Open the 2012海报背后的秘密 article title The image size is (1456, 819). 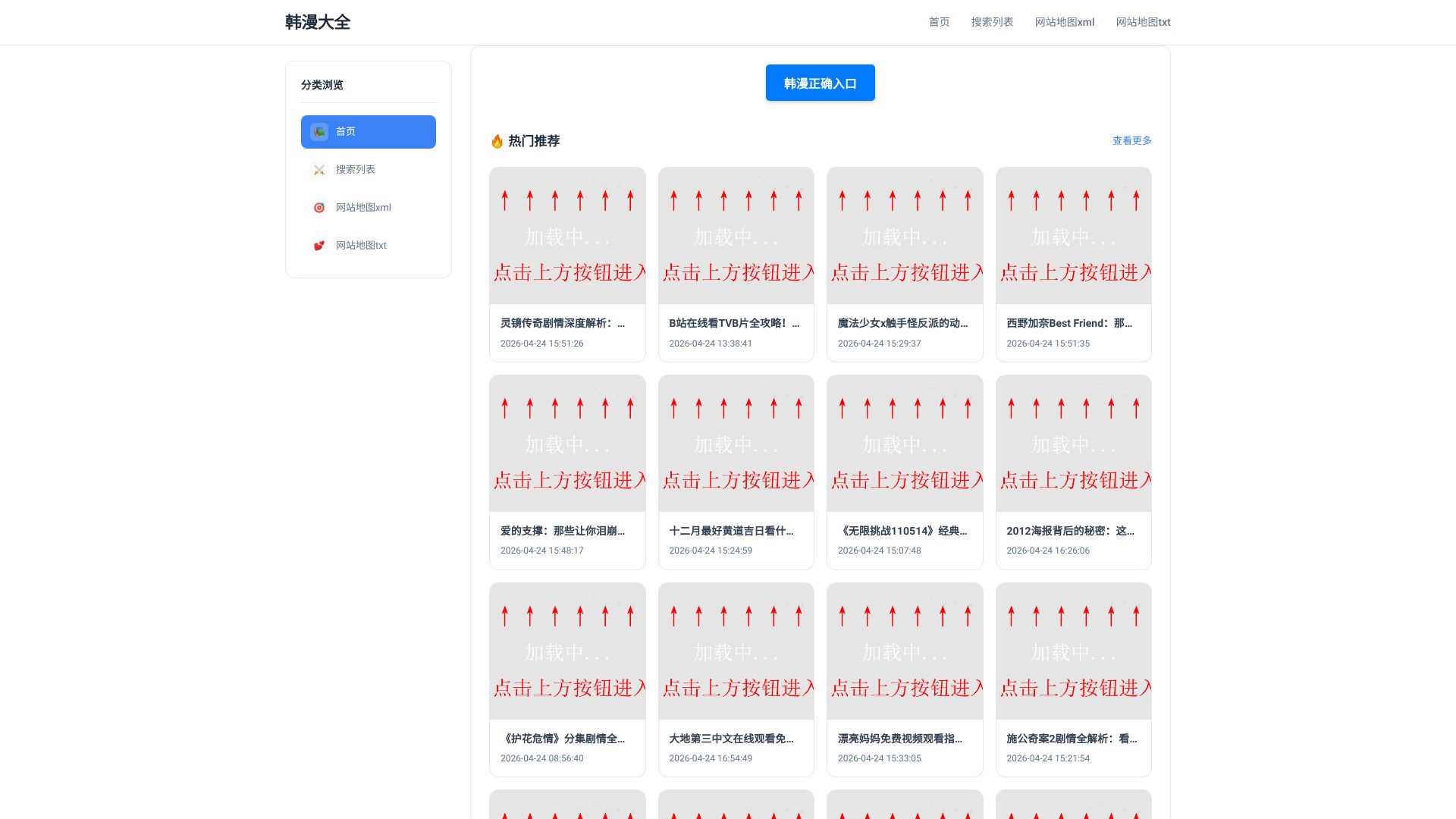(x=1071, y=531)
